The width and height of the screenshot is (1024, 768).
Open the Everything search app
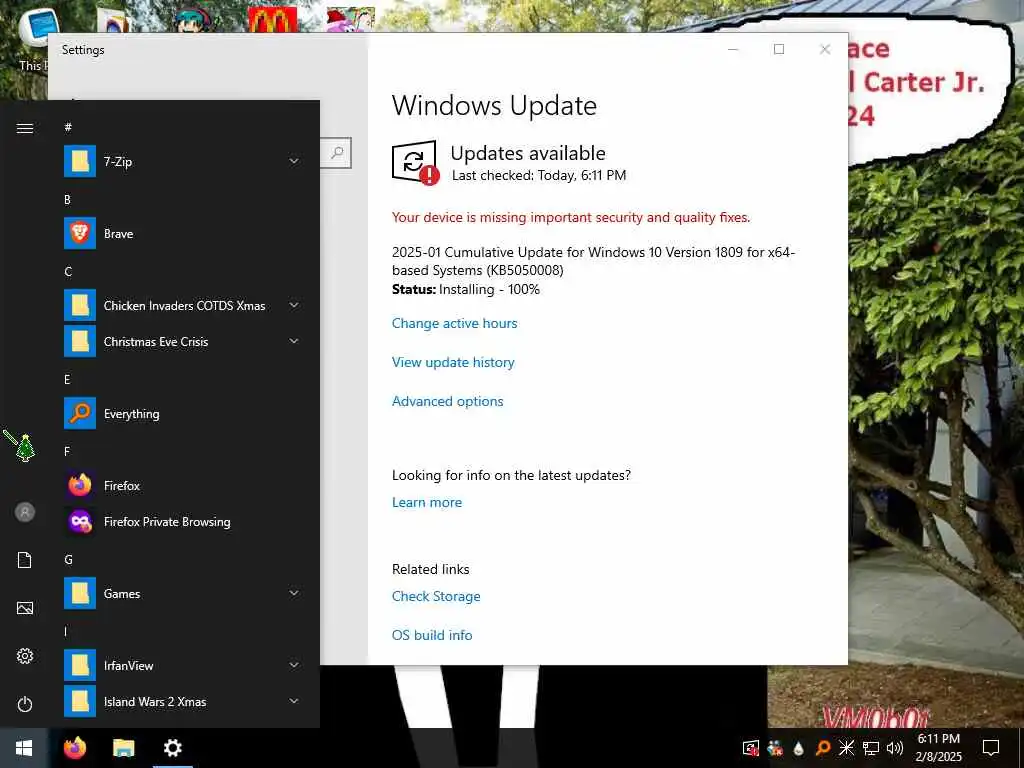pos(182,413)
